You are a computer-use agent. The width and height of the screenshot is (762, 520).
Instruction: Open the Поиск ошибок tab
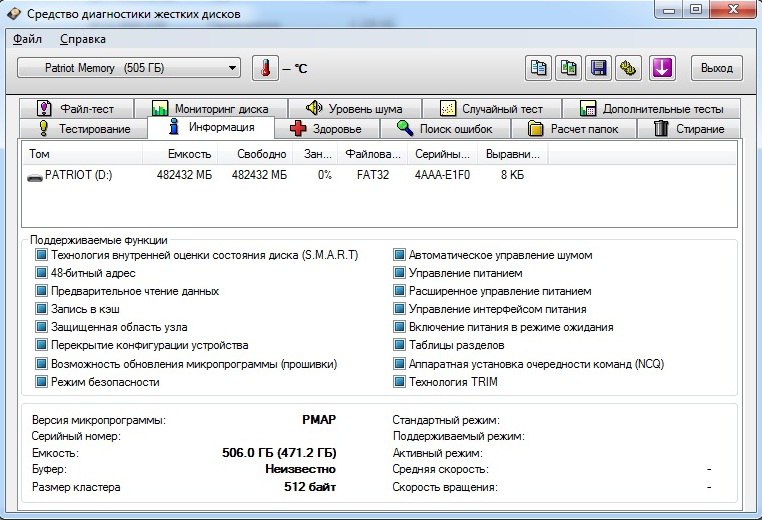point(445,129)
